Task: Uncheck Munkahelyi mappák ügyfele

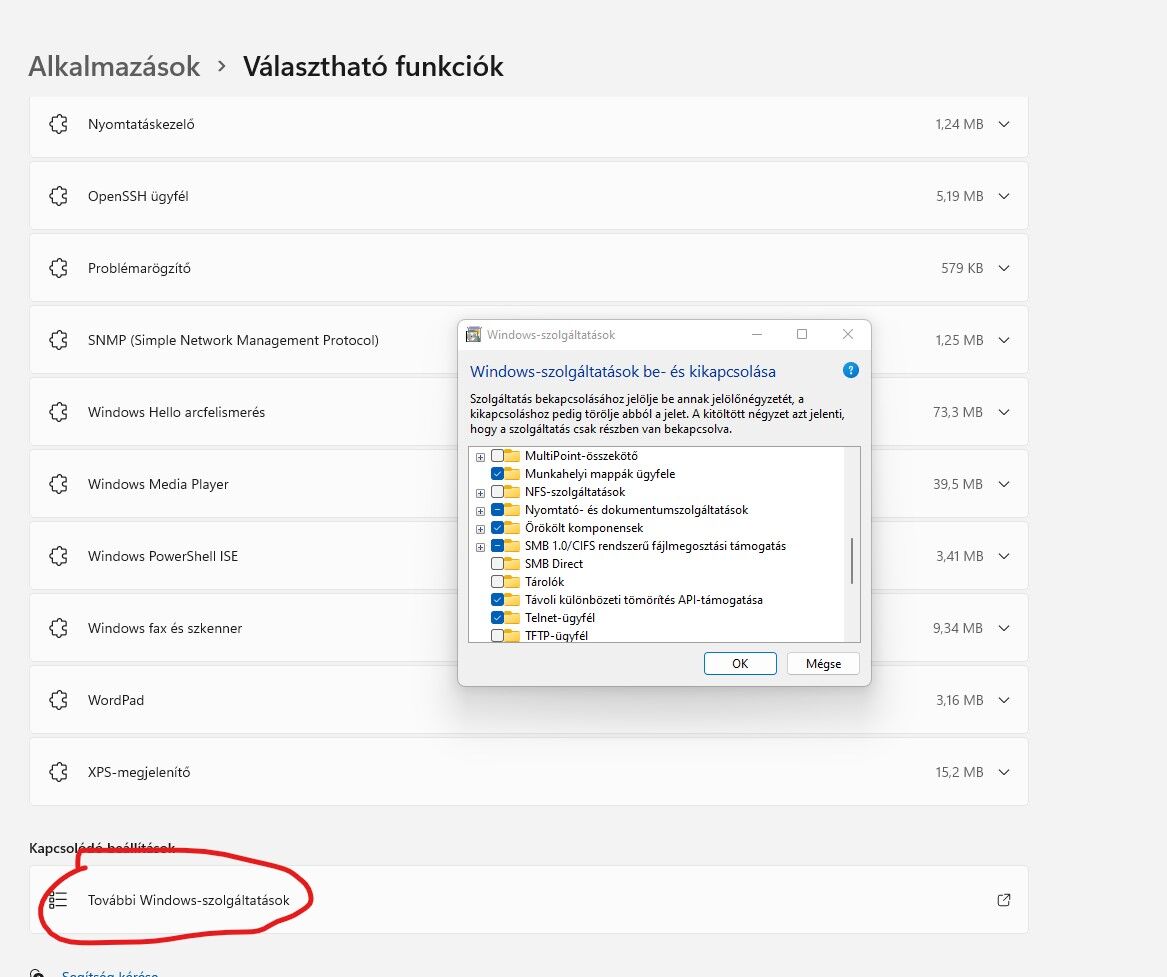Action: (497, 473)
